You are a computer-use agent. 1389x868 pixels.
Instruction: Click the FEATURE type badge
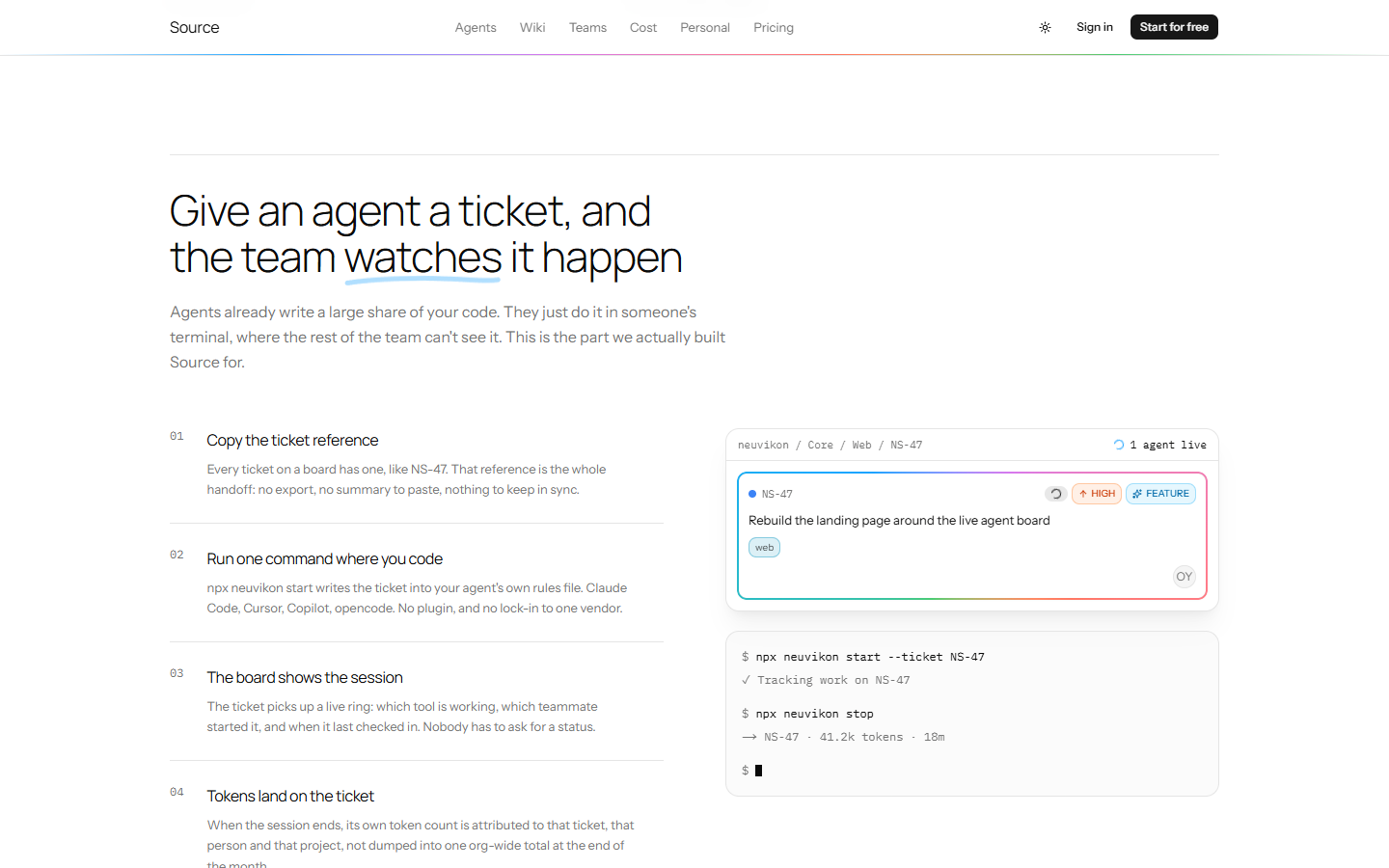pyautogui.click(x=1160, y=494)
